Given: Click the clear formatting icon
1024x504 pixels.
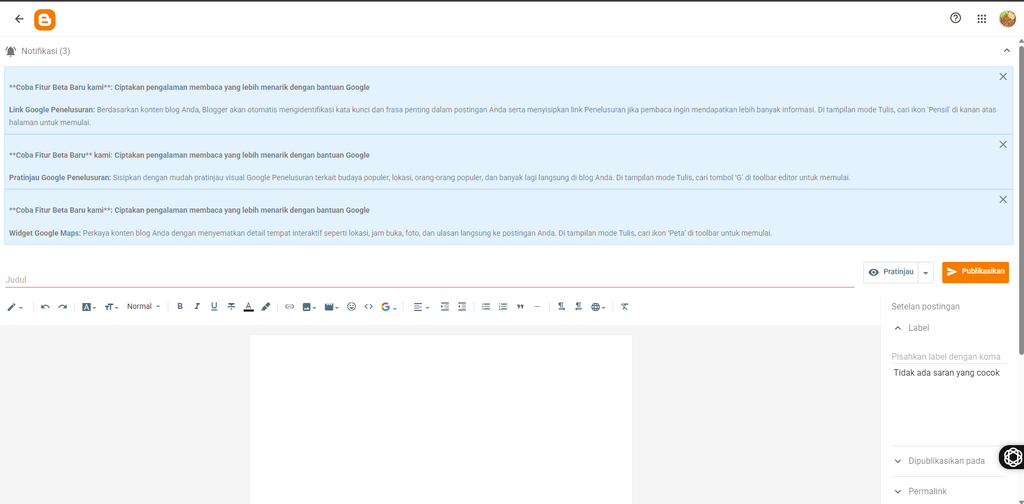Looking at the screenshot, I should tap(624, 306).
